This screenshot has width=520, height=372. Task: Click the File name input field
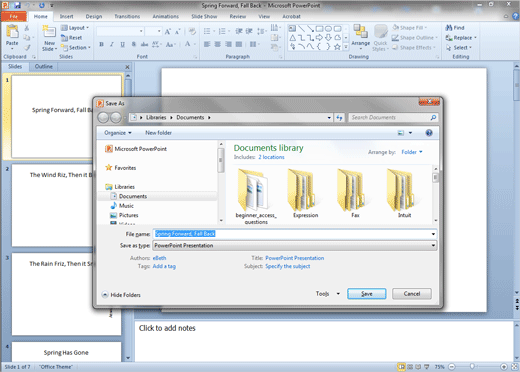click(295, 234)
